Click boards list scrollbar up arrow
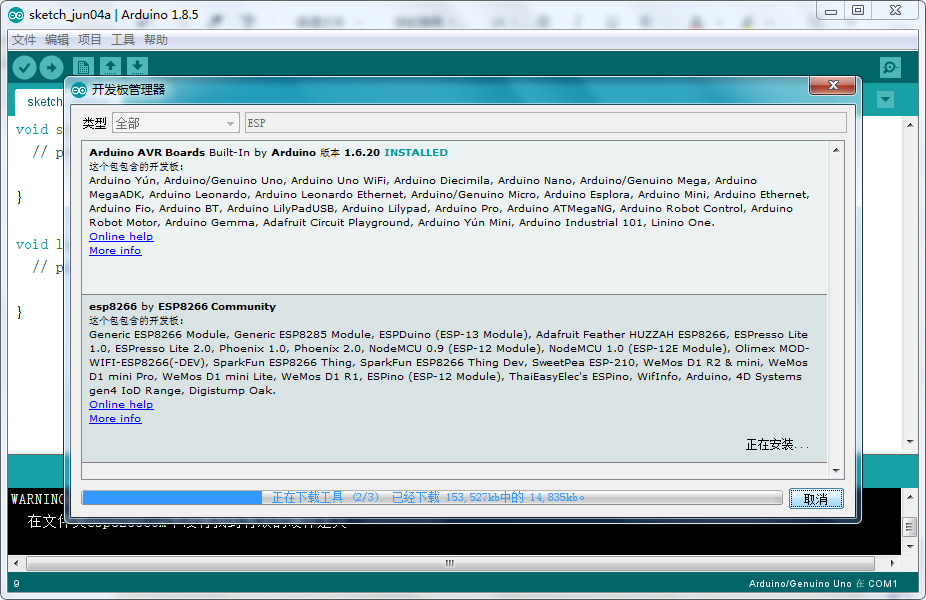The image size is (926, 600). [836, 150]
